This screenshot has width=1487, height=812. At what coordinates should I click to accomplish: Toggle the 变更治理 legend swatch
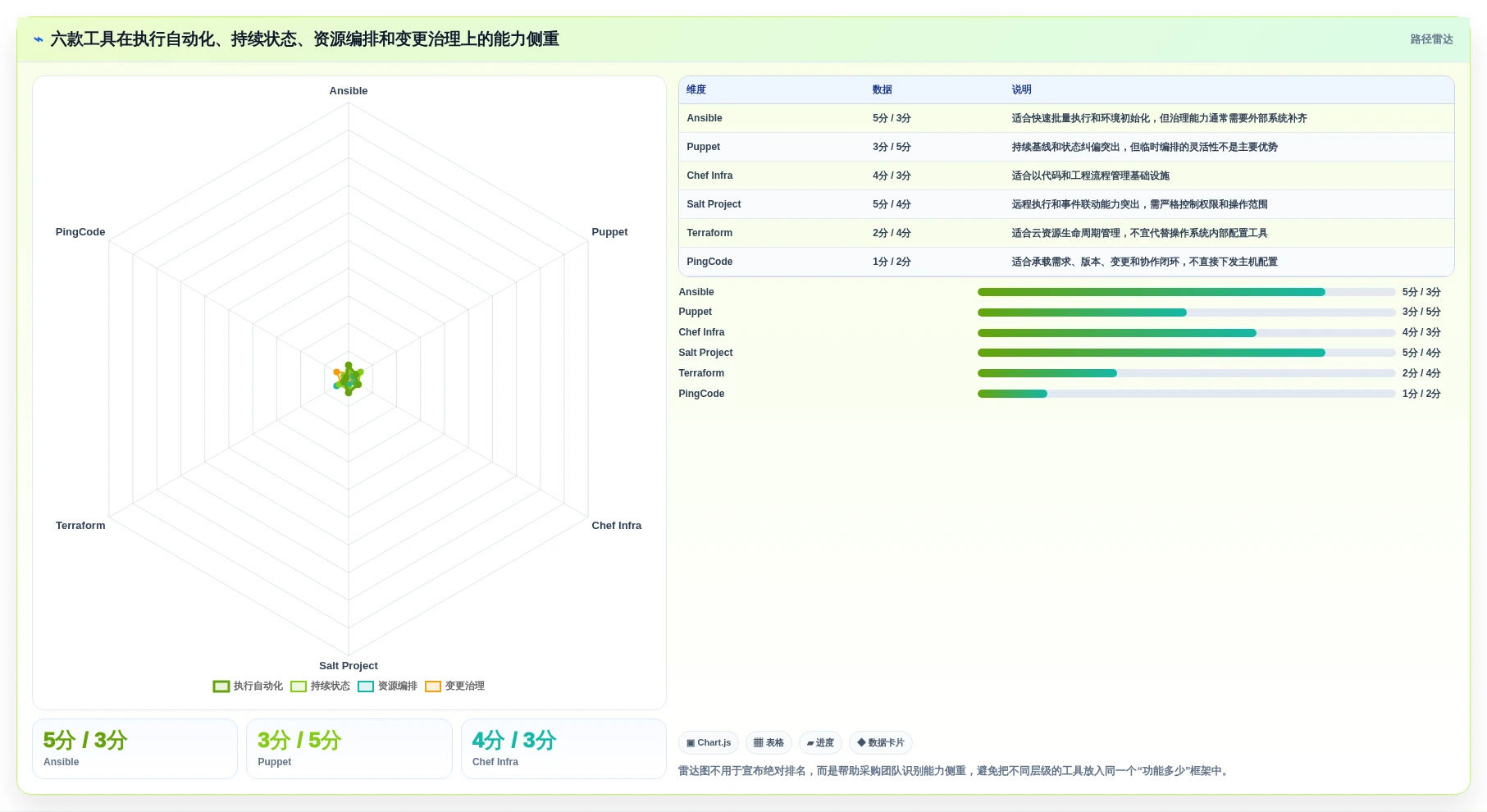click(432, 687)
